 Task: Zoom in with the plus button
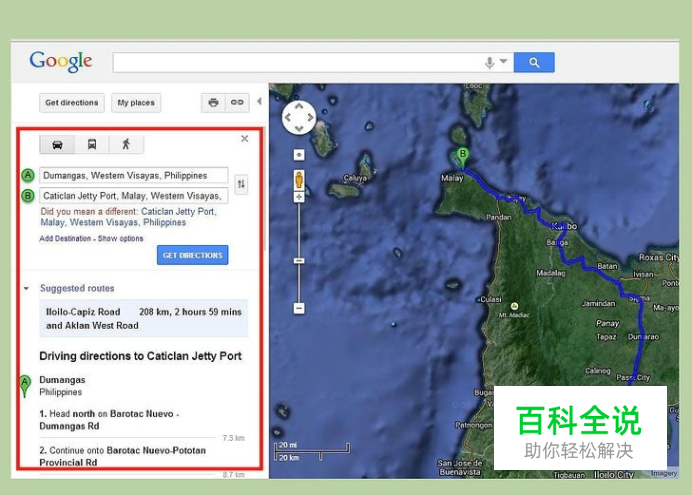(299, 197)
